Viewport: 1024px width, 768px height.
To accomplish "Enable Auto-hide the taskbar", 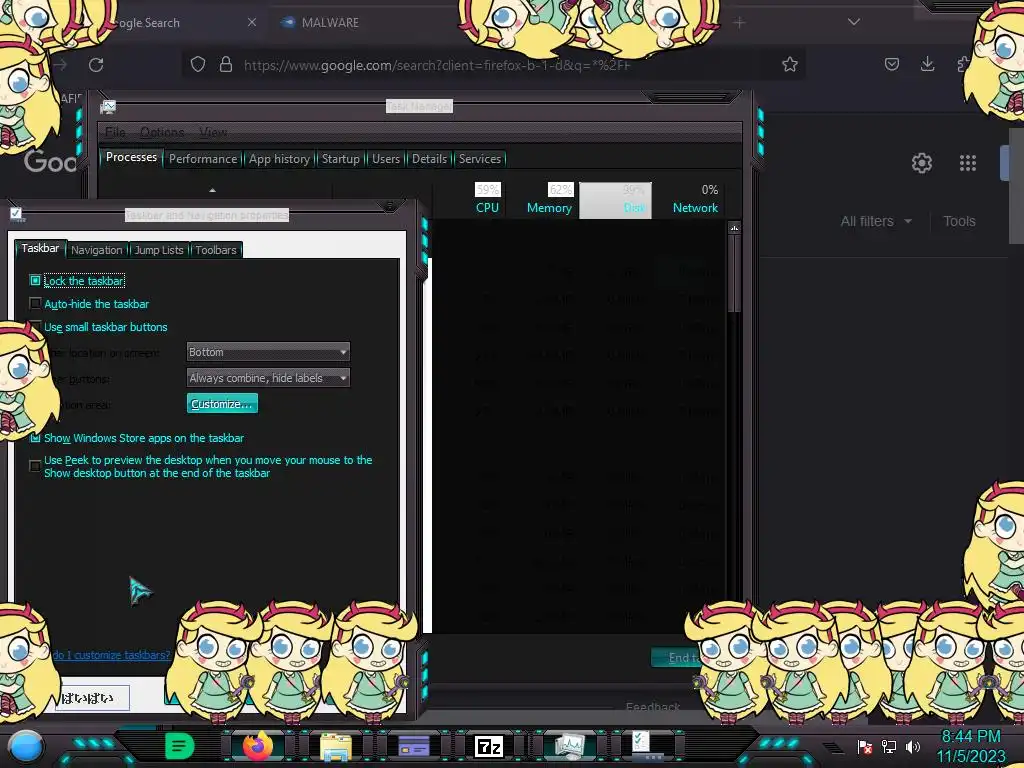I will tap(35, 303).
